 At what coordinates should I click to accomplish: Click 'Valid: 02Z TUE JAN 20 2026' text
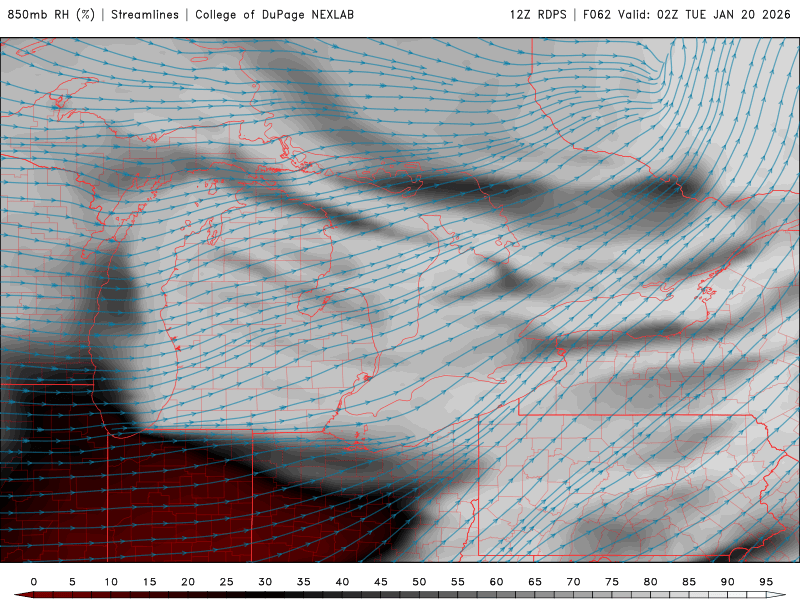(x=705, y=14)
